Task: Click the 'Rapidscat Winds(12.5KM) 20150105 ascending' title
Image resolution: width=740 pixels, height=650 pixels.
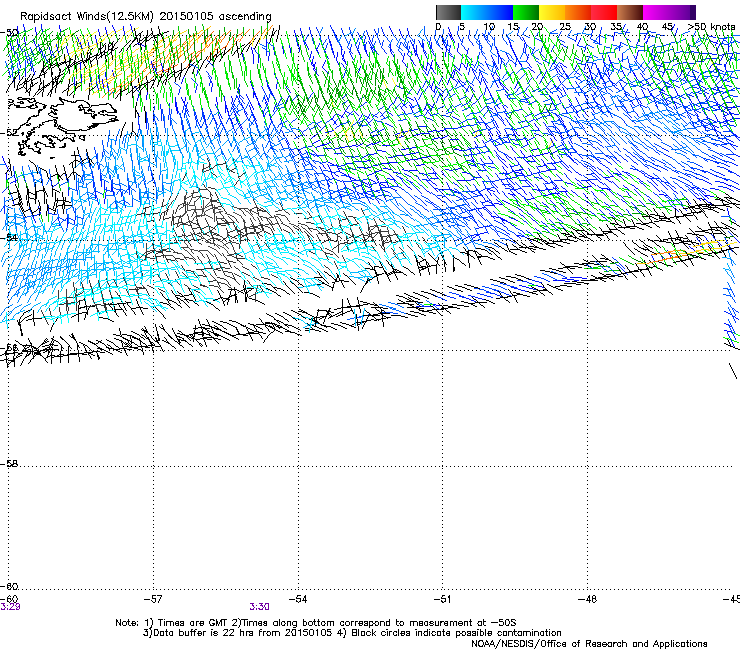Action: pos(146,17)
